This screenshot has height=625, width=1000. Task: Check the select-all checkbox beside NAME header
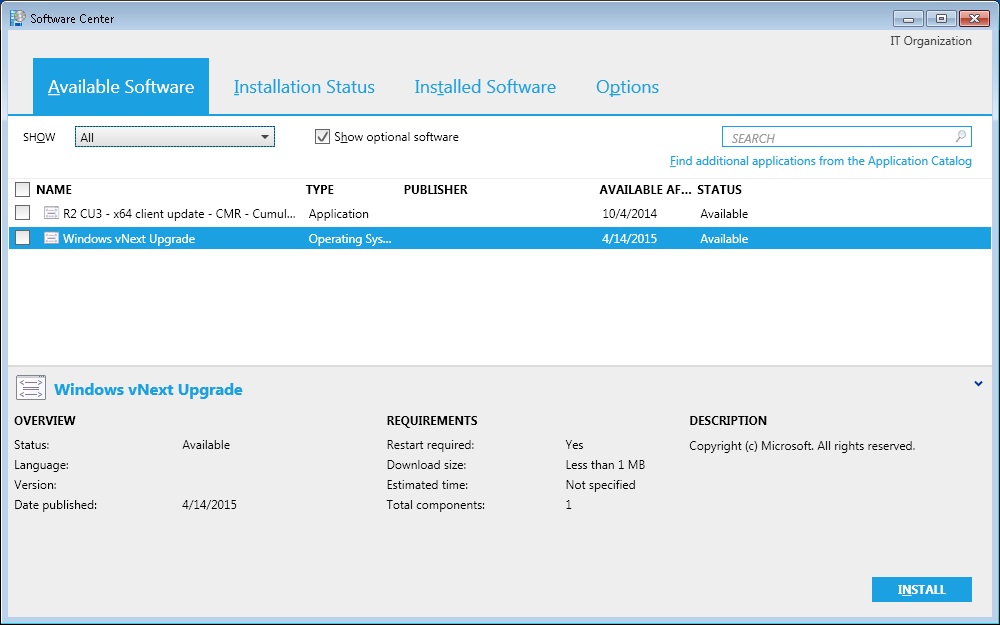pos(22,189)
